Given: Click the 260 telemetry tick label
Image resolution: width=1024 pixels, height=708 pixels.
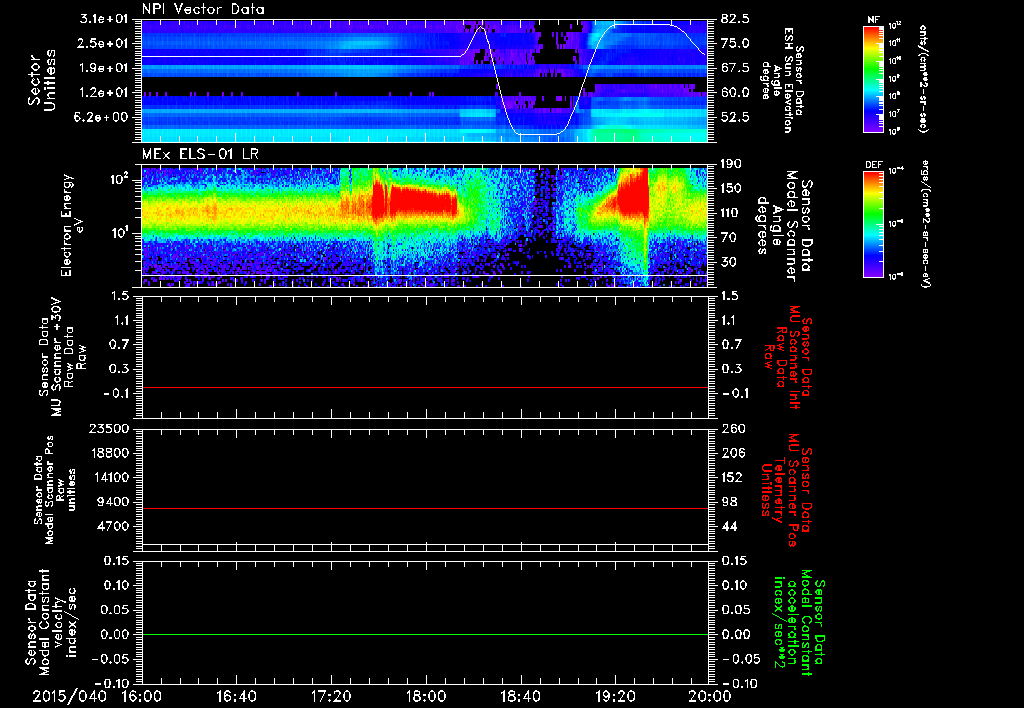Looking at the screenshot, I should pyautogui.click(x=733, y=428).
